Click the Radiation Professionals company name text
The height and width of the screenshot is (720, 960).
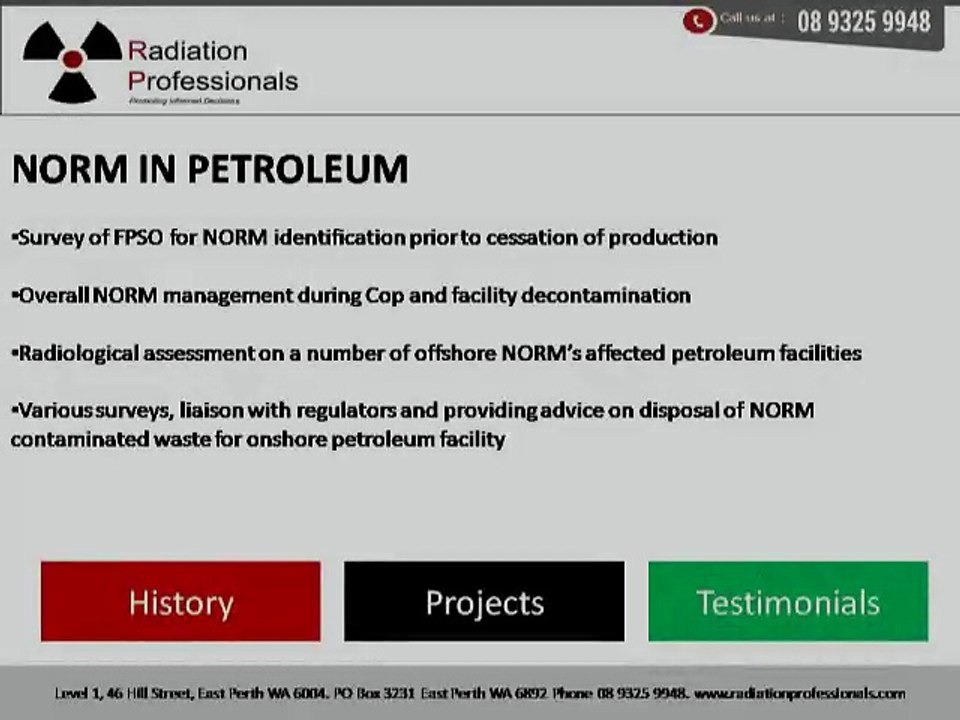(212, 66)
